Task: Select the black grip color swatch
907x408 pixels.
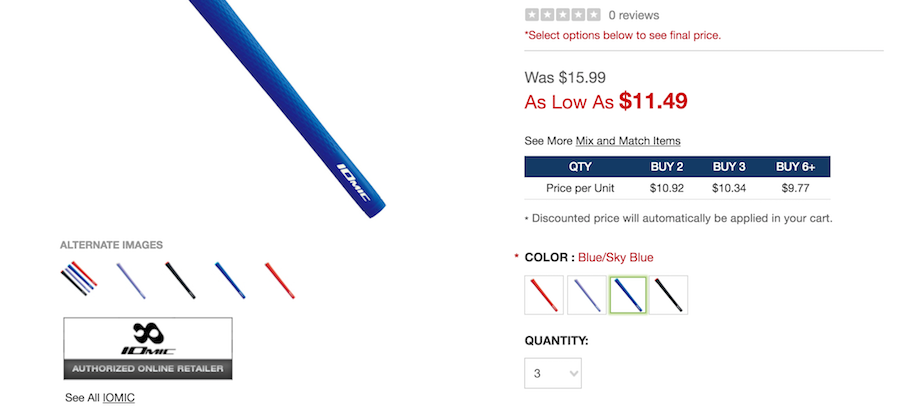Action: [x=669, y=294]
